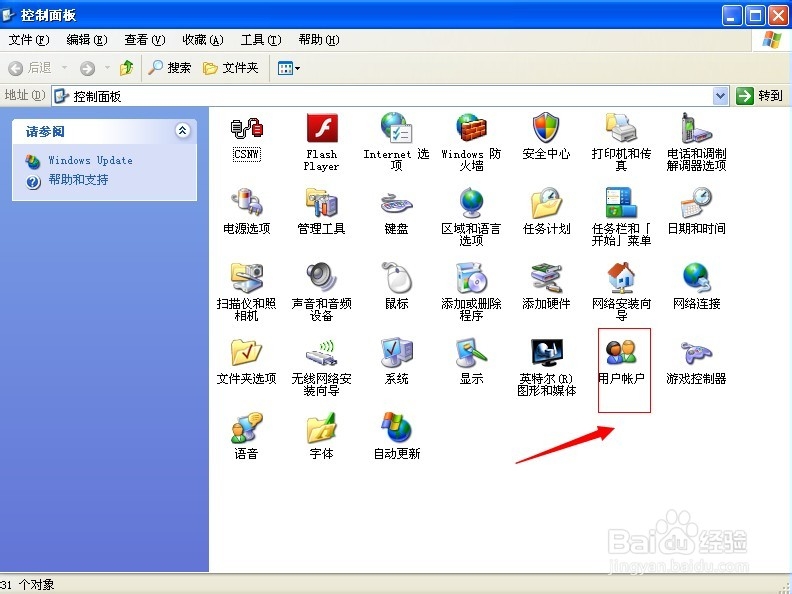Click the forward arrow toolbar button

[x=87, y=68]
